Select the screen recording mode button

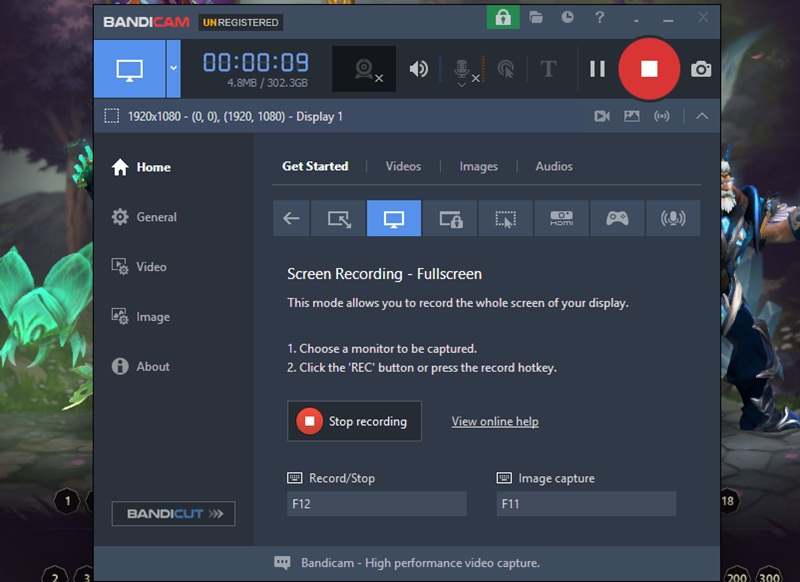pos(130,69)
